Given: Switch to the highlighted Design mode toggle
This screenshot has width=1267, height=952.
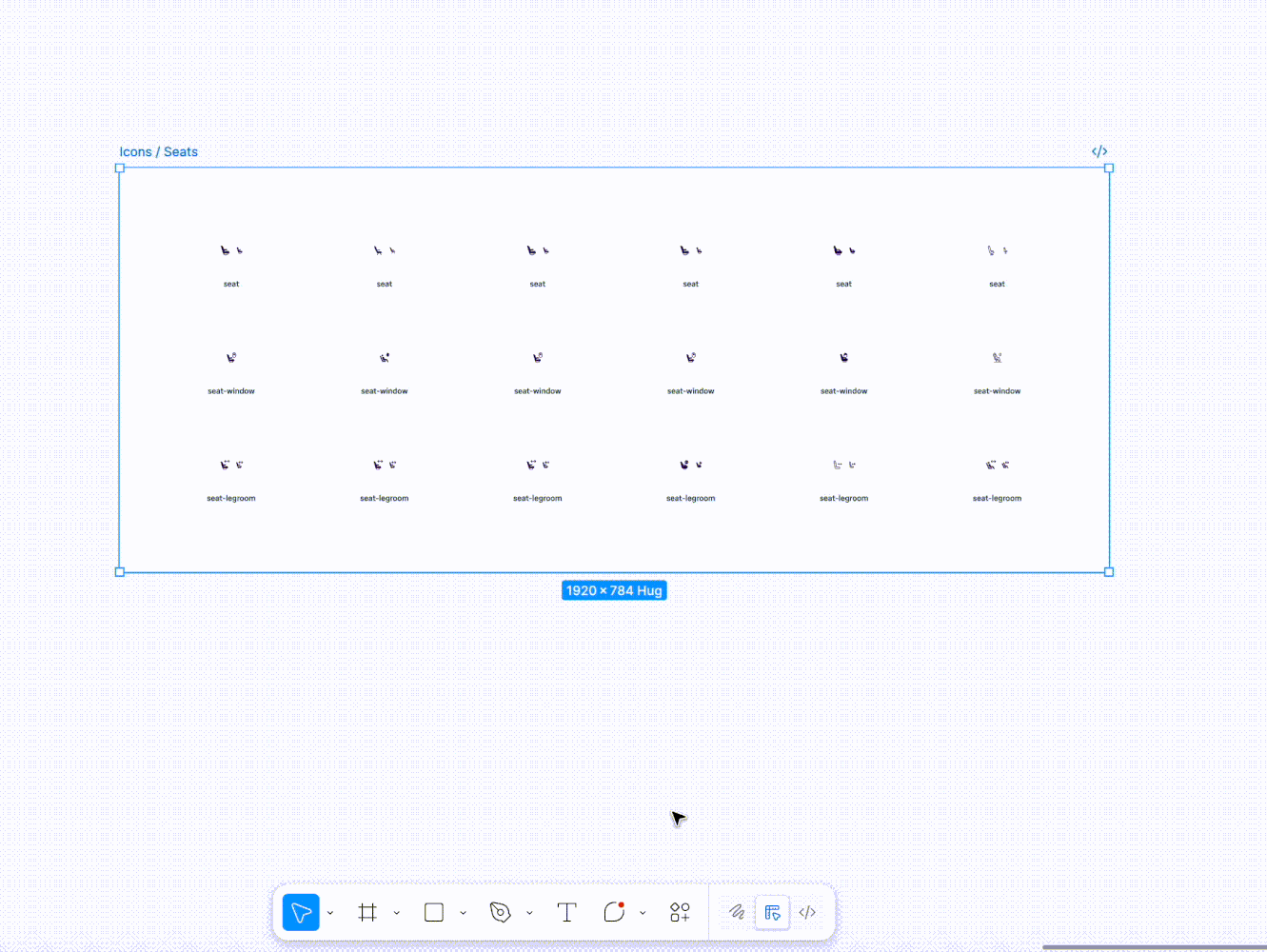Looking at the screenshot, I should 772,912.
